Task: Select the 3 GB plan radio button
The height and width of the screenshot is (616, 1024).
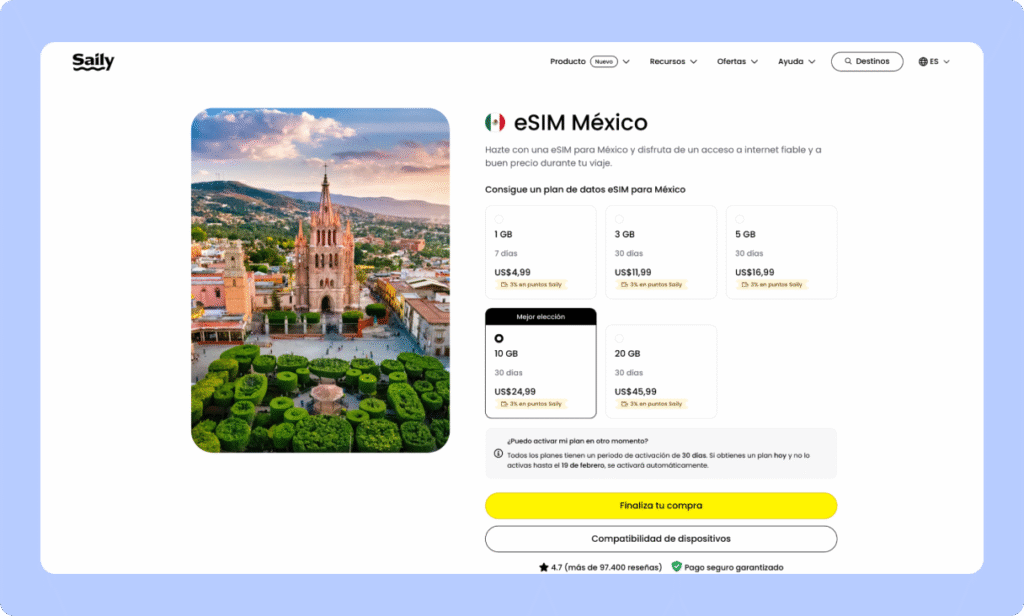Action: [619, 219]
